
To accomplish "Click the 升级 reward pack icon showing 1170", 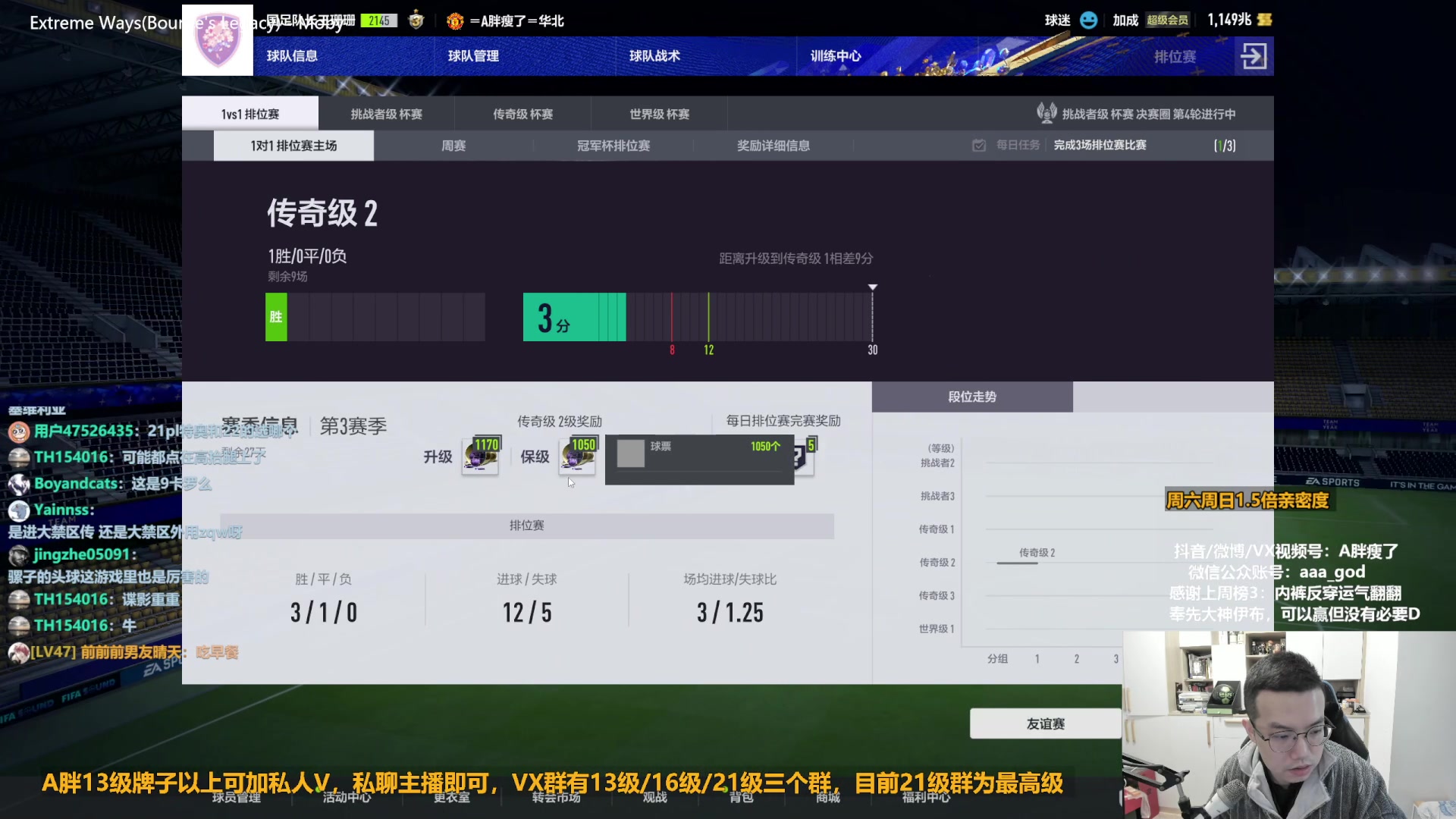I will pos(481,457).
